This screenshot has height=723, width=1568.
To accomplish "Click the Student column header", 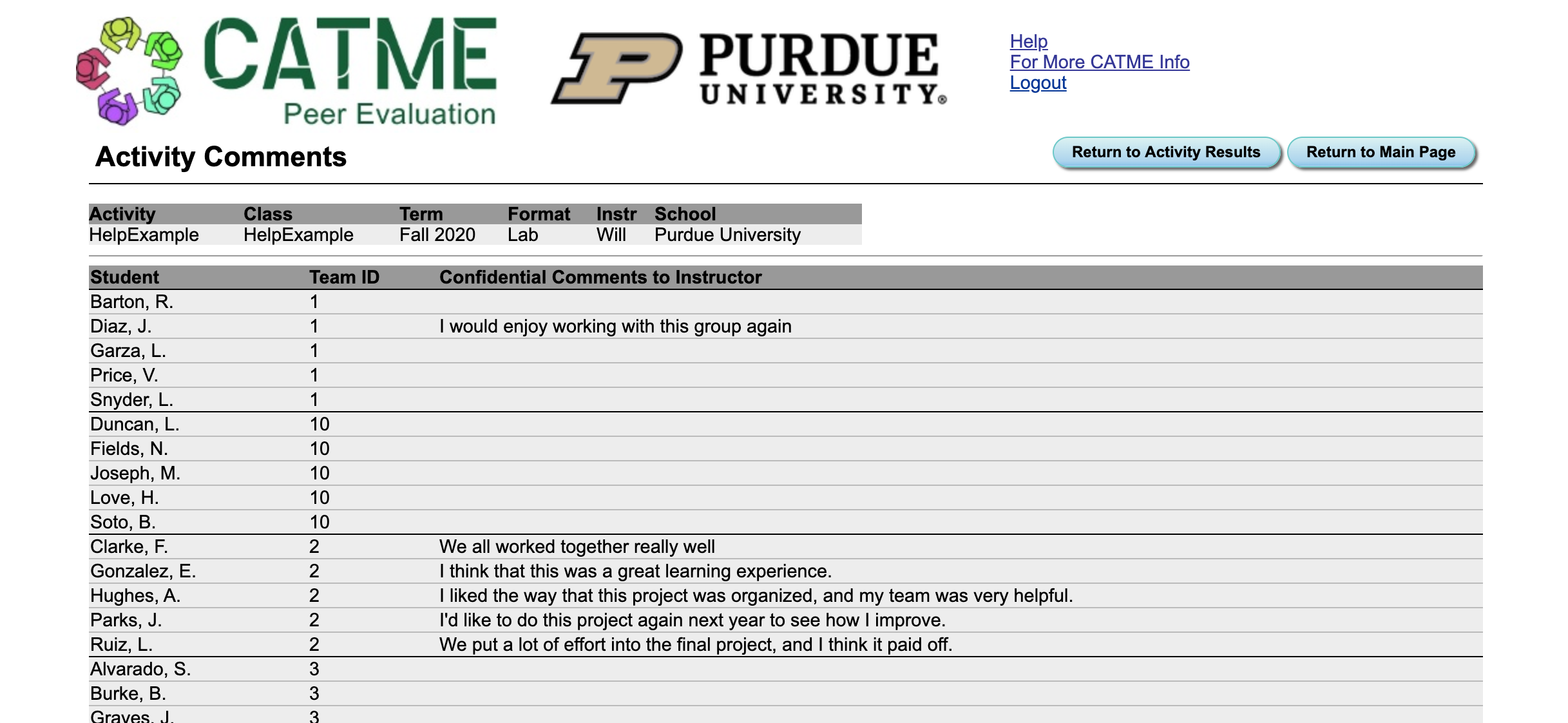I will [124, 277].
